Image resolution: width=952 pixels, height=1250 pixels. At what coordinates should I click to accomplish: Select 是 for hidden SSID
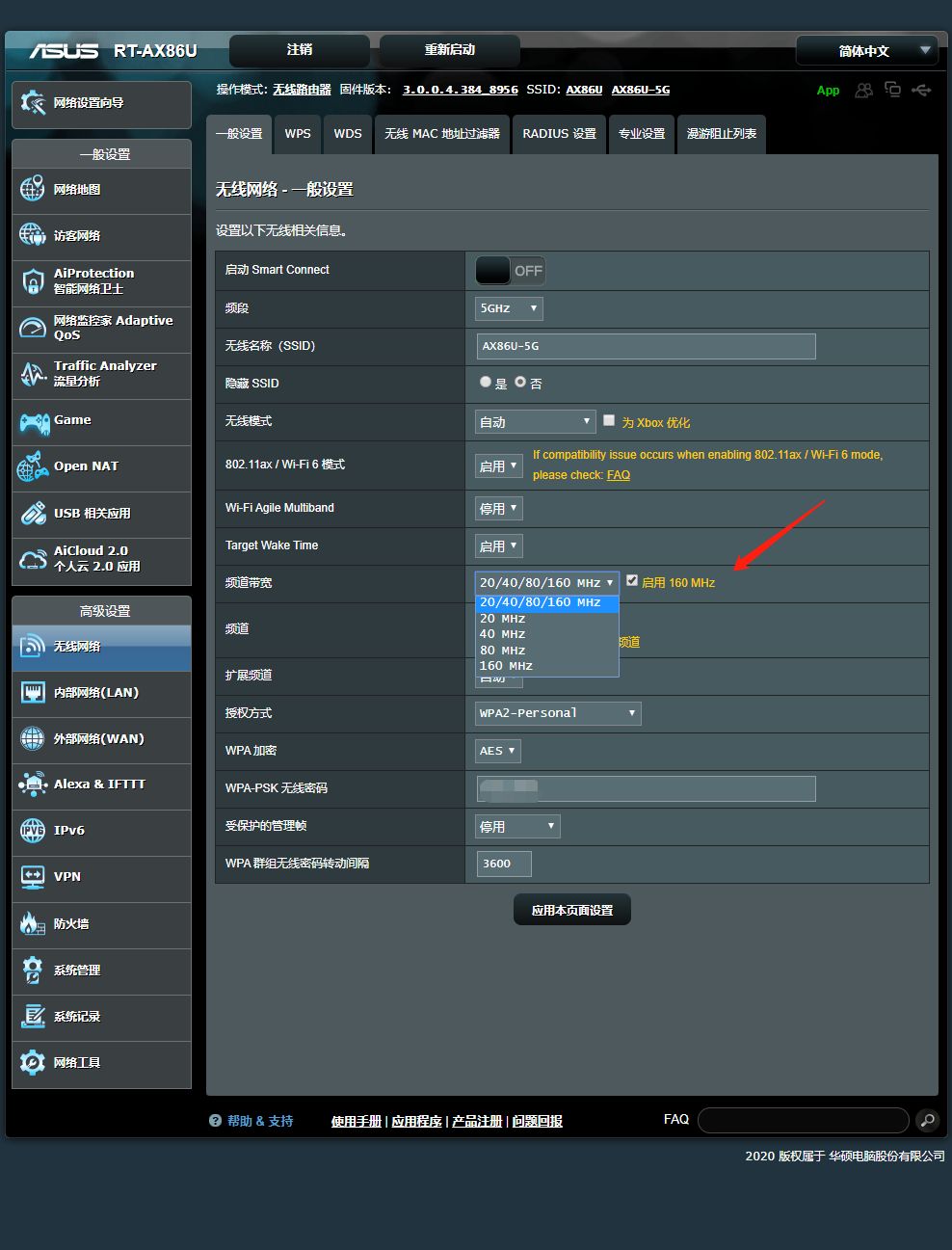pos(486,382)
